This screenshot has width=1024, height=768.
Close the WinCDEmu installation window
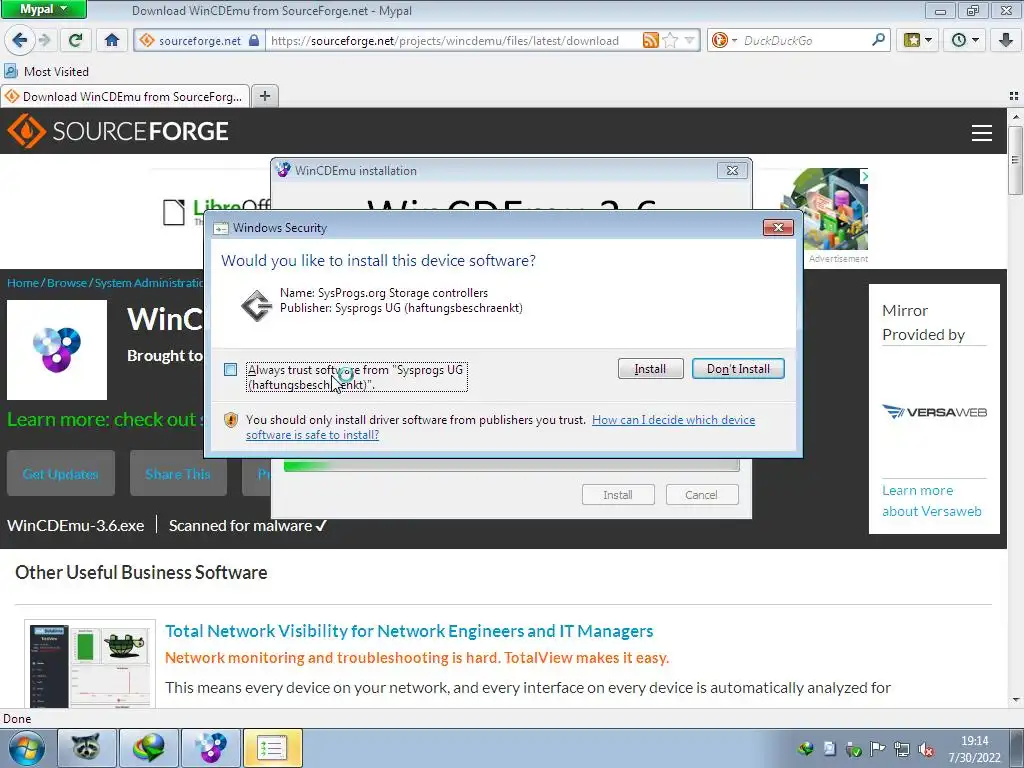[x=732, y=170]
